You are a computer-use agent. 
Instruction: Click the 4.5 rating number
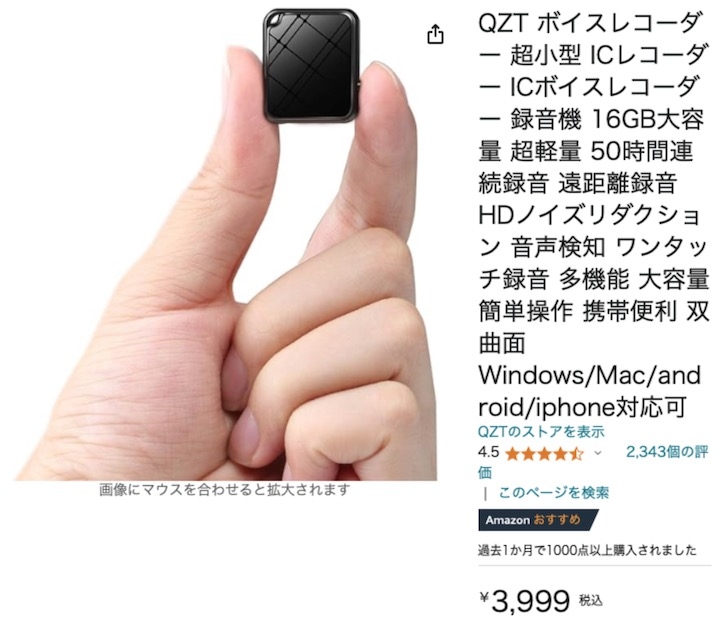pos(488,452)
